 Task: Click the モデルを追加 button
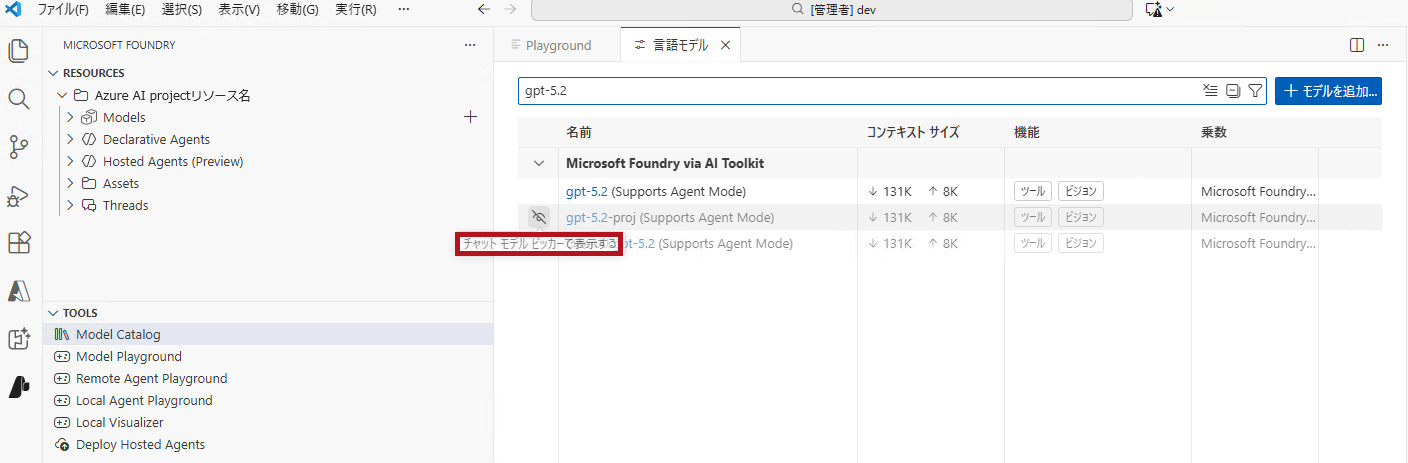coord(1328,90)
